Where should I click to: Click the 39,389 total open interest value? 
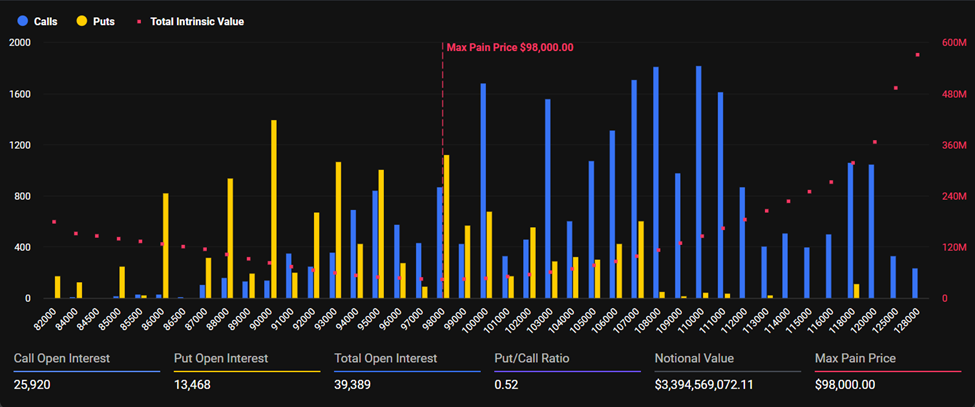point(353,385)
